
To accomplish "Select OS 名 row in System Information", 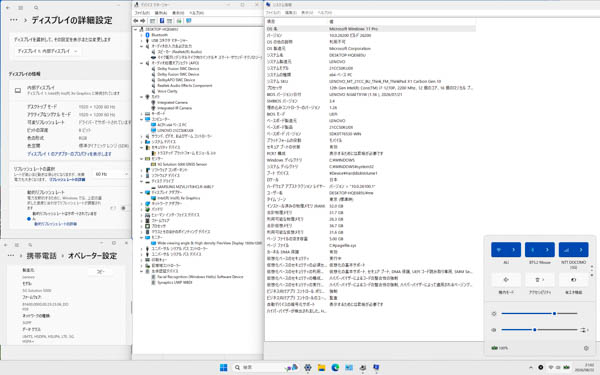I will 370,29.
